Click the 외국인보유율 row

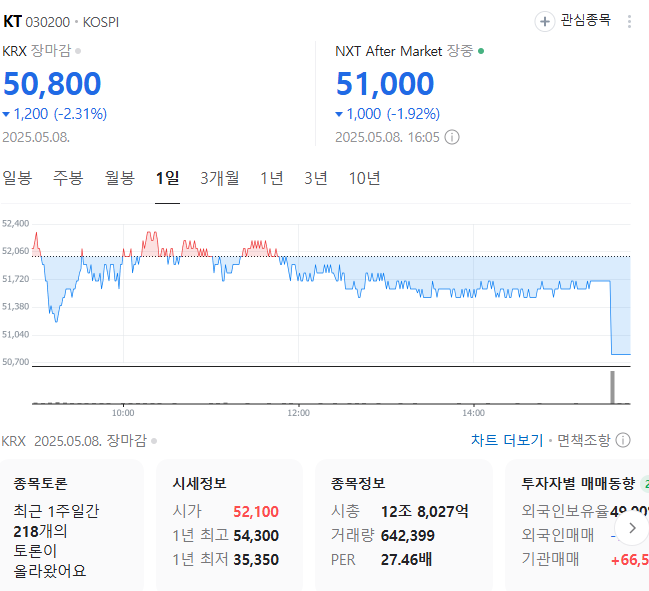click(585, 512)
